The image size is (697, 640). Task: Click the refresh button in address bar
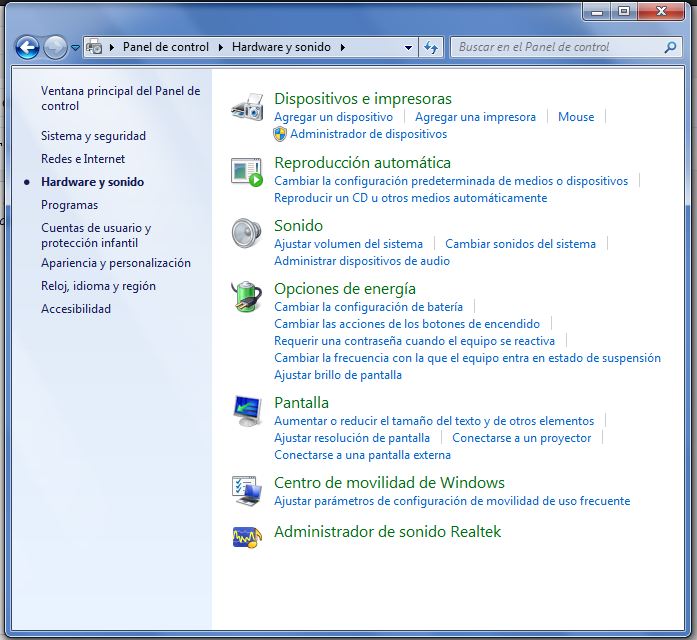coord(431,47)
